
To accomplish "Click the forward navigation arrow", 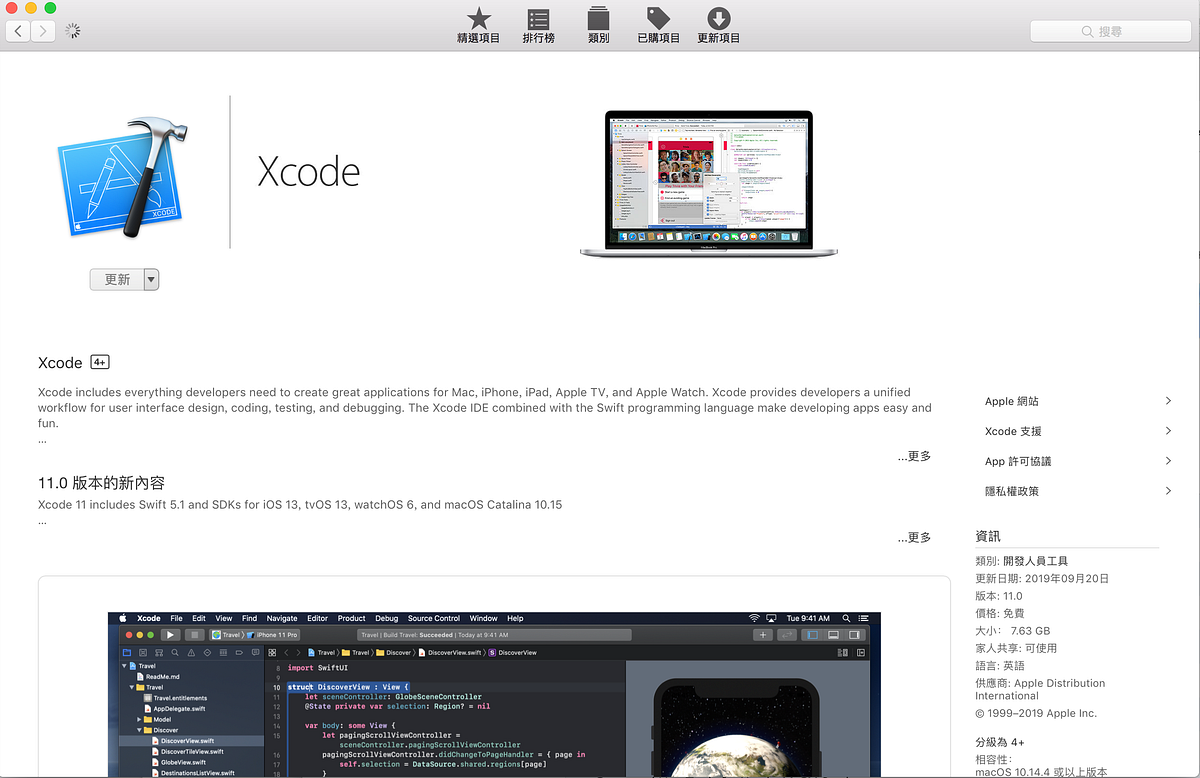I will (x=43, y=31).
